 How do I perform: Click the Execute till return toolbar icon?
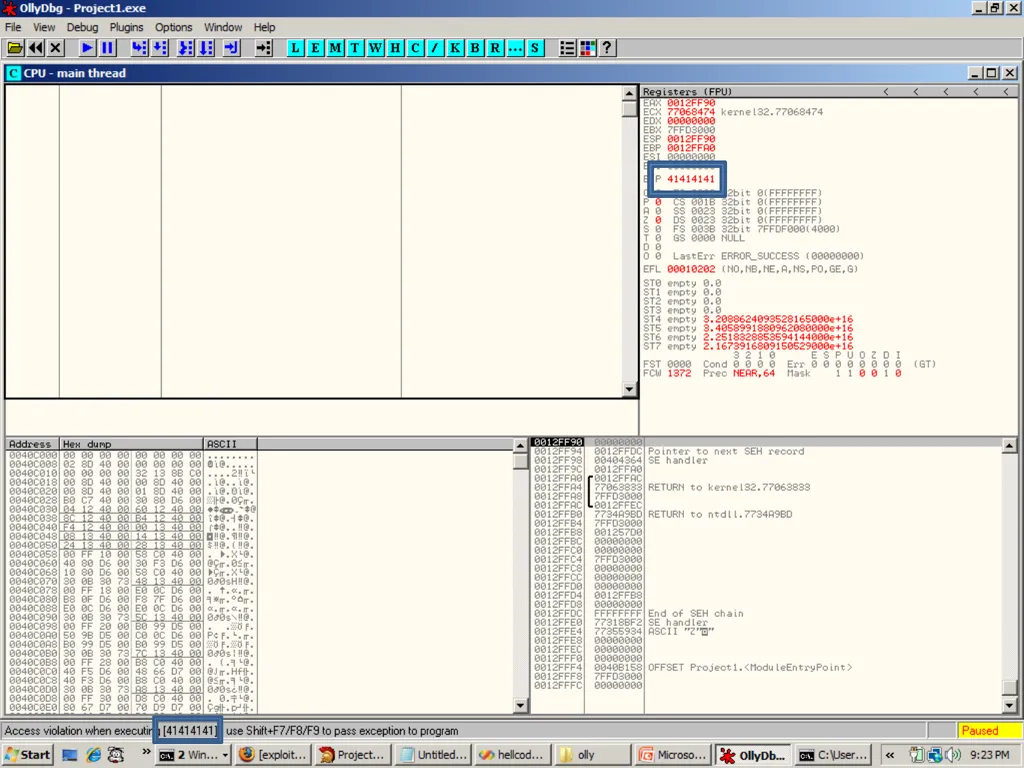[x=231, y=48]
